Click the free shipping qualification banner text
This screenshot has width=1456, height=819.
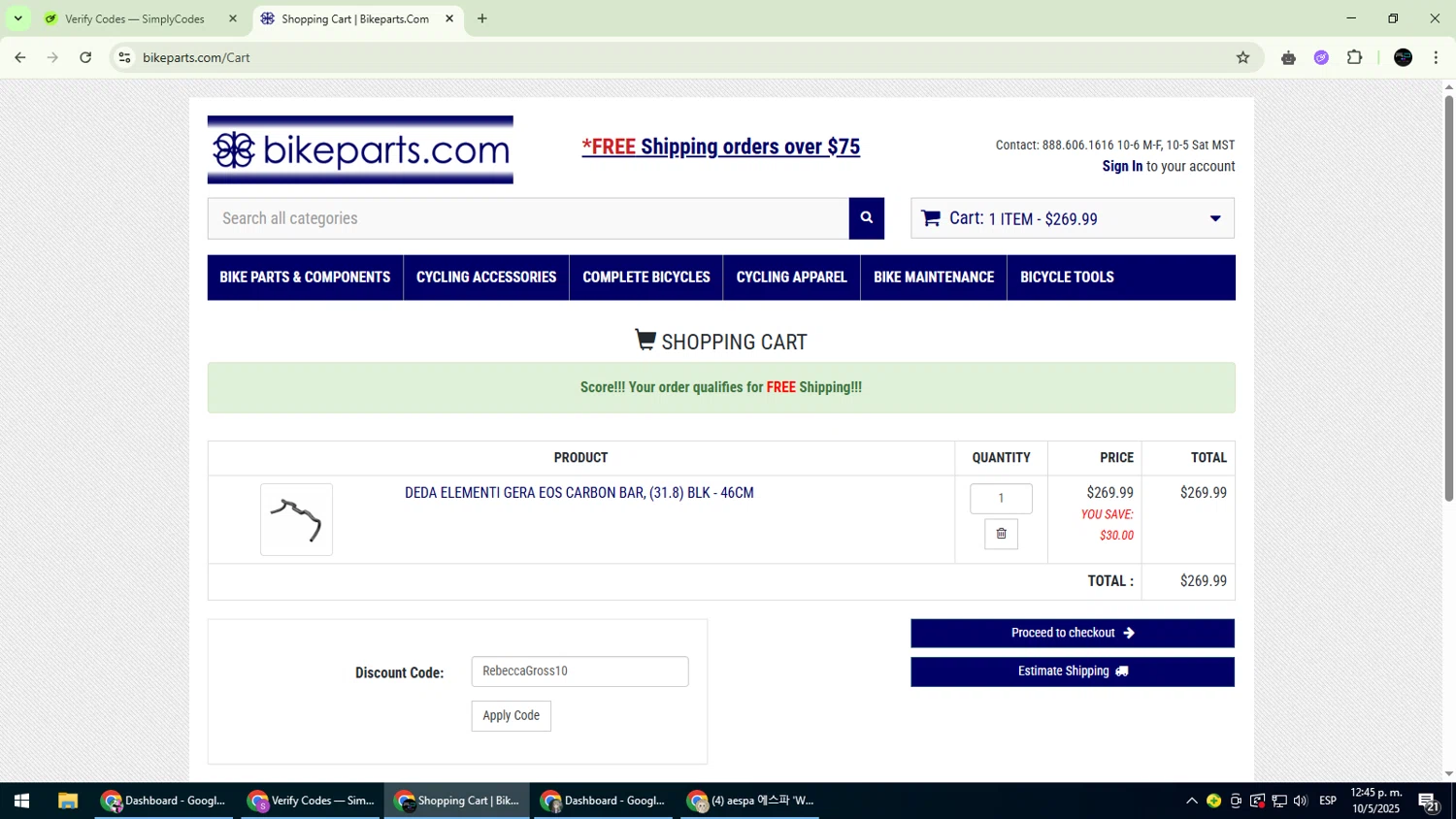tap(721, 387)
